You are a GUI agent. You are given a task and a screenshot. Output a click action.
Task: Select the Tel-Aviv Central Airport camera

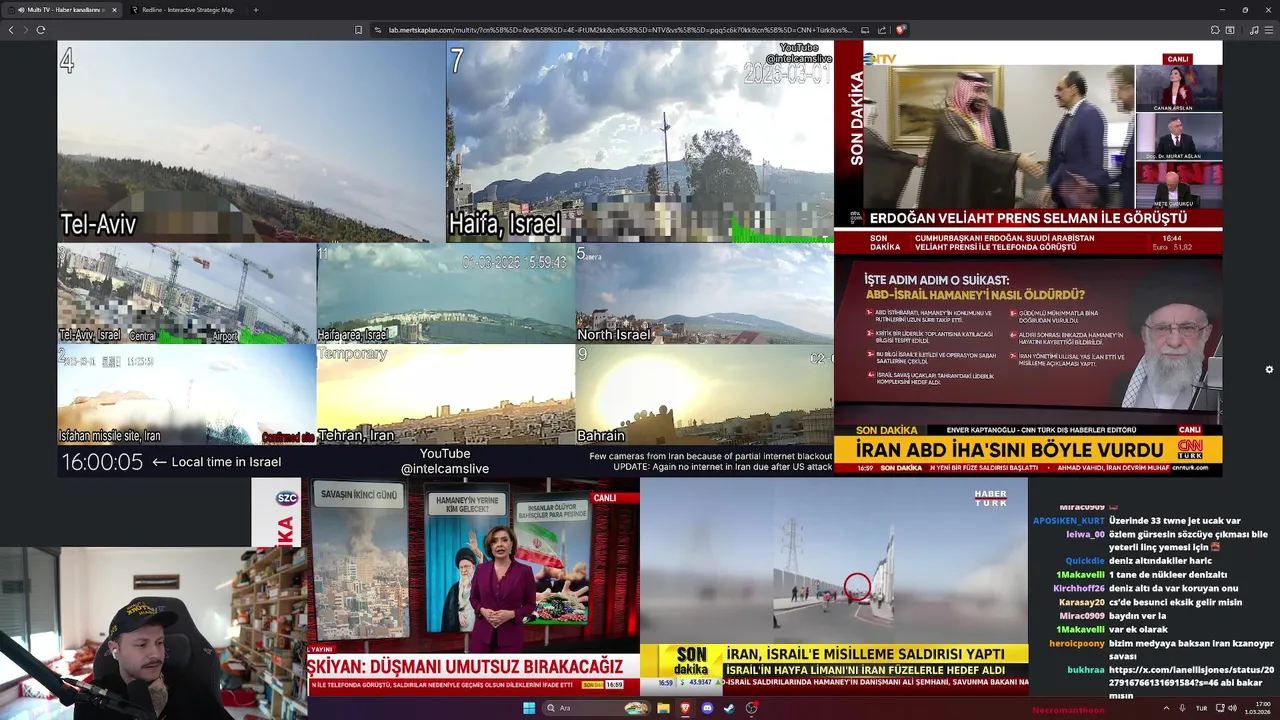coord(187,293)
